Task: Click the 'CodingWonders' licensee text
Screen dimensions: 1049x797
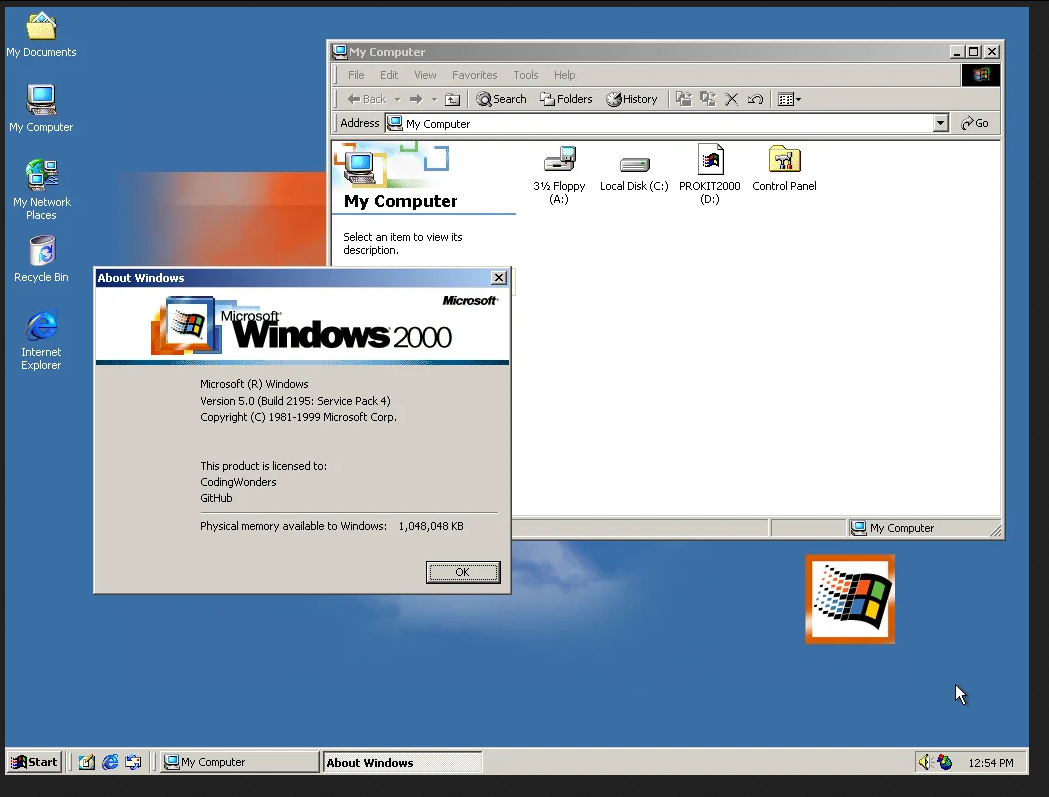Action: pos(238,482)
